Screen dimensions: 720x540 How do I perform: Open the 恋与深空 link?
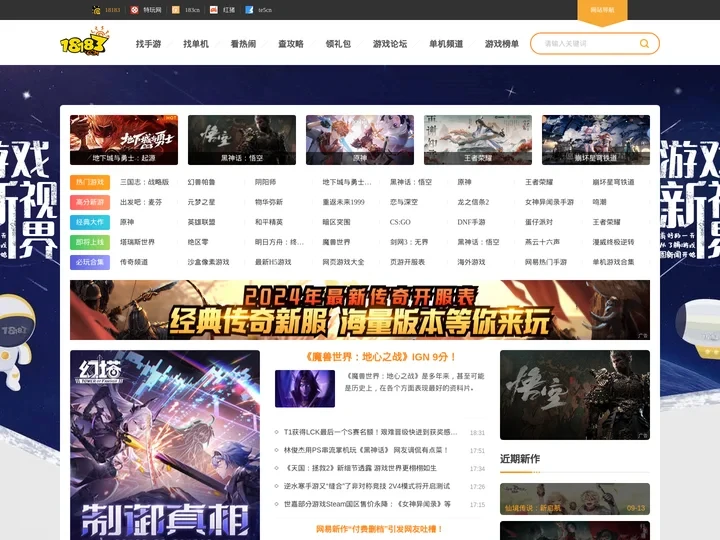(404, 202)
